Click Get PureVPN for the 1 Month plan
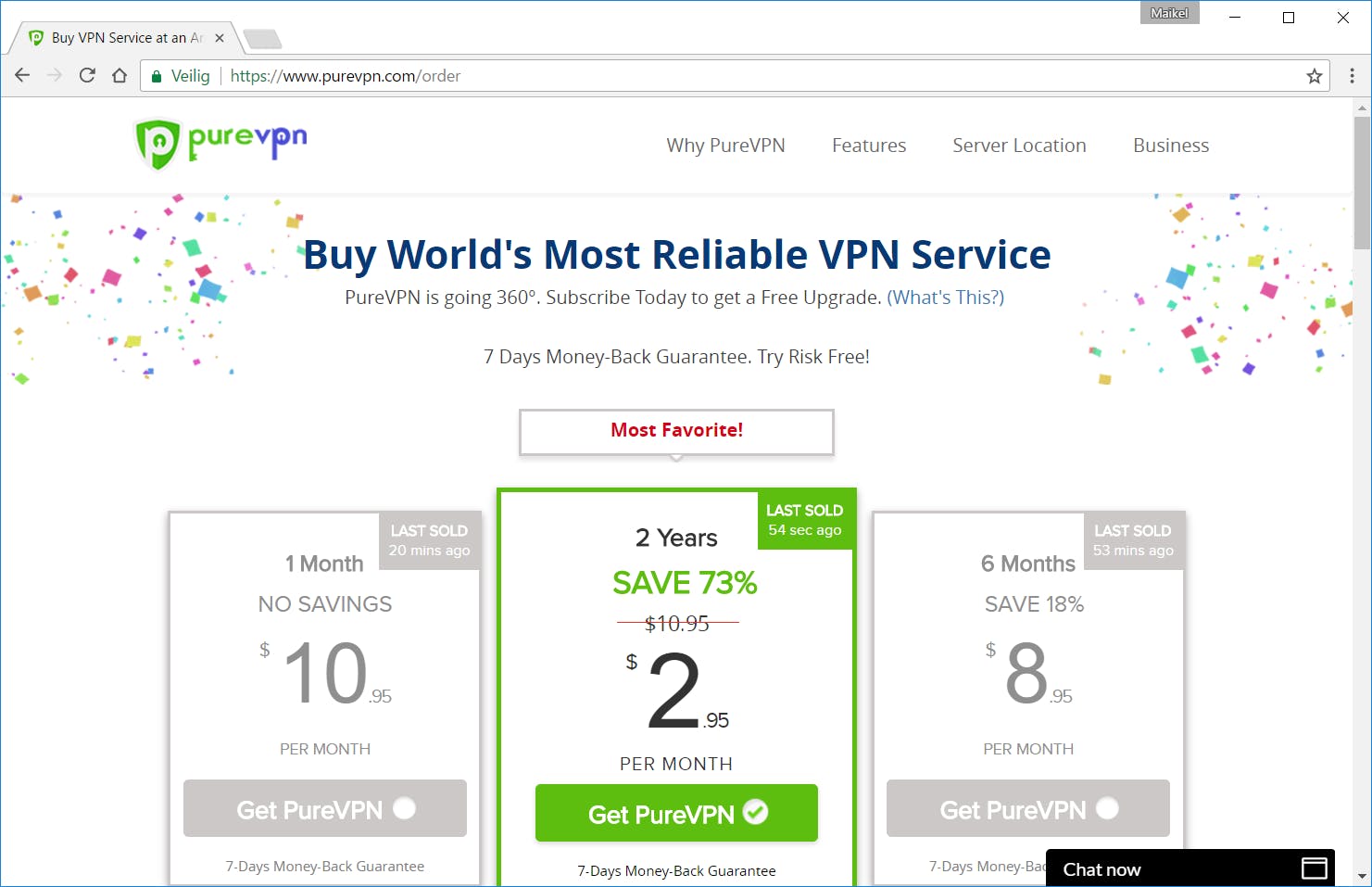Screen dimensions: 1372x887 325,809
